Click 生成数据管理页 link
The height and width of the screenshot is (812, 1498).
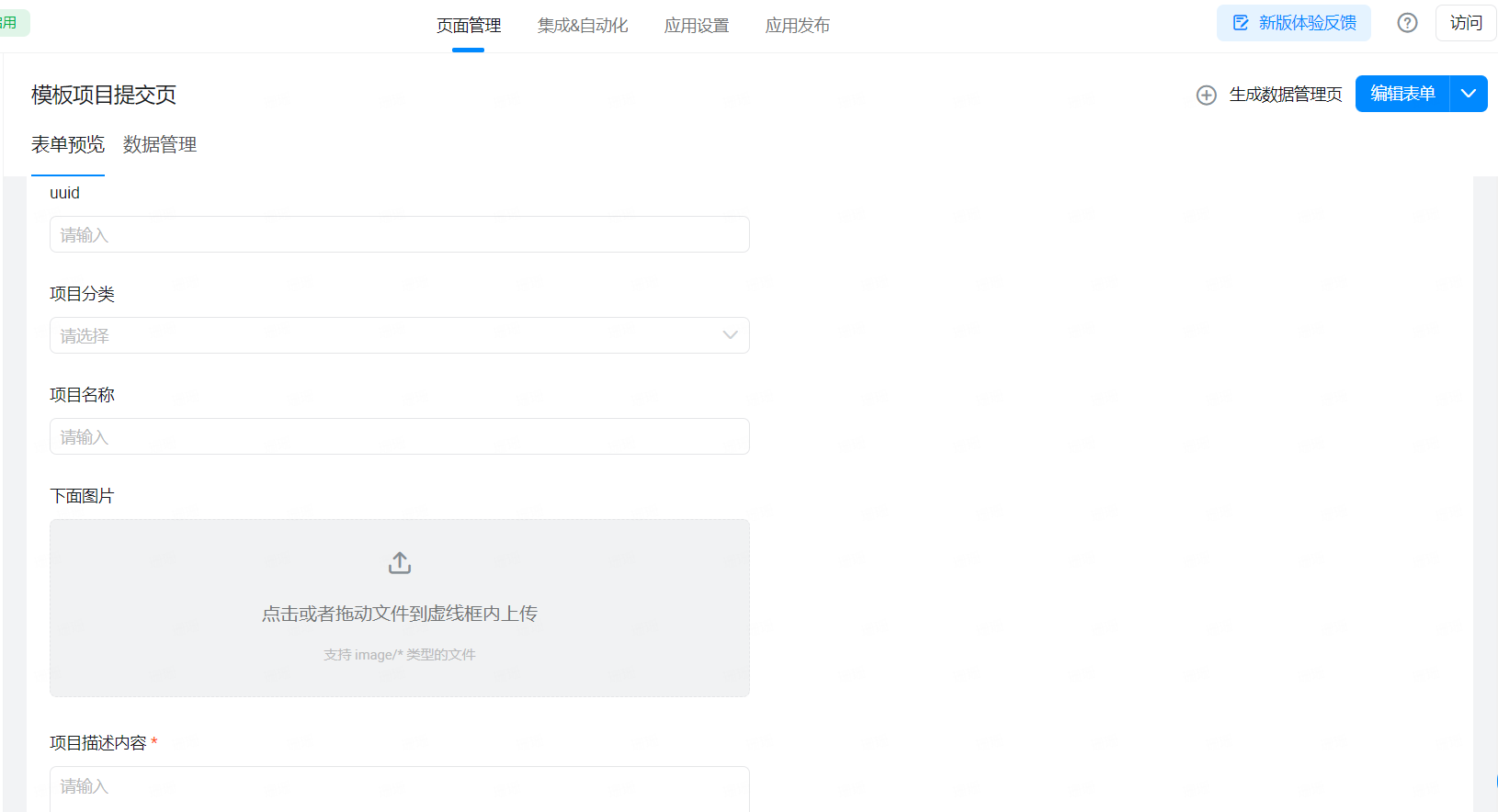point(1286,95)
